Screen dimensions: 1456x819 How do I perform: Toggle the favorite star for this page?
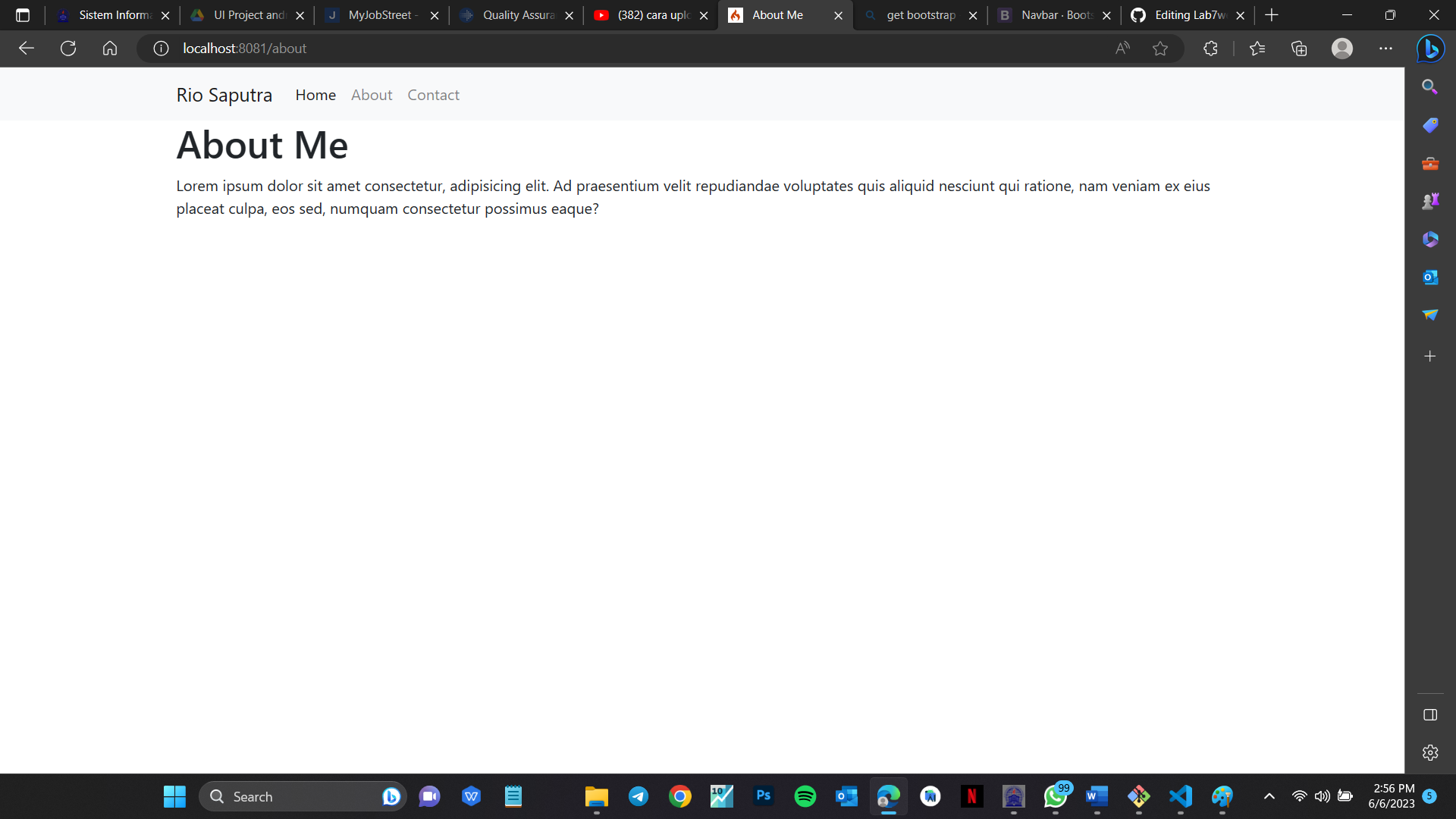1161,48
